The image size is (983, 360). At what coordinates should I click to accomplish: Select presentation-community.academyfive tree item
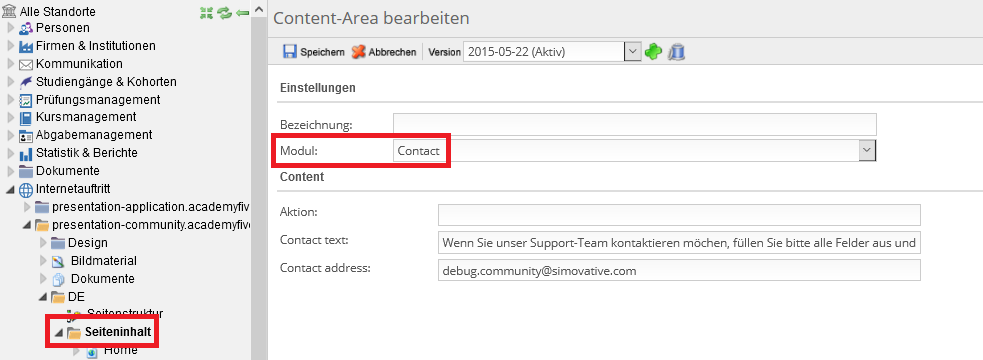click(151, 225)
